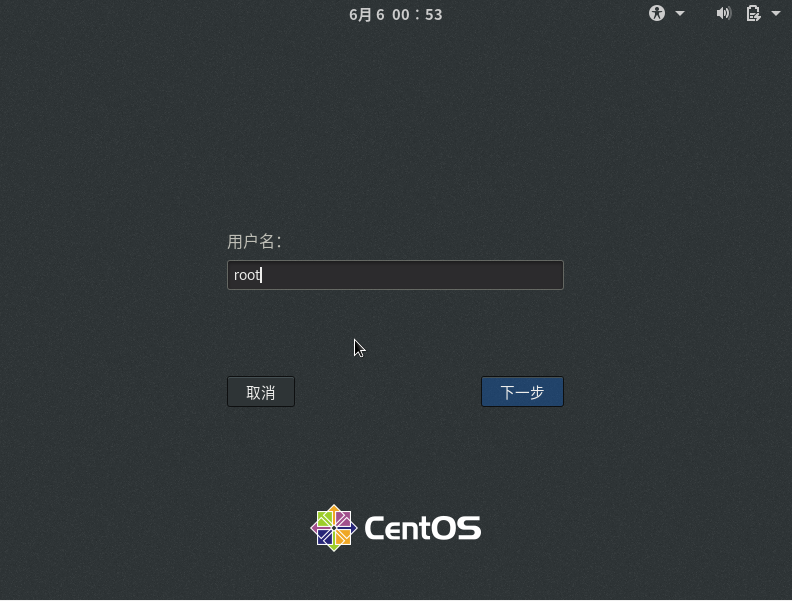This screenshot has width=792, height=601.
Task: Click the 取消 cancel button
Action: (261, 391)
